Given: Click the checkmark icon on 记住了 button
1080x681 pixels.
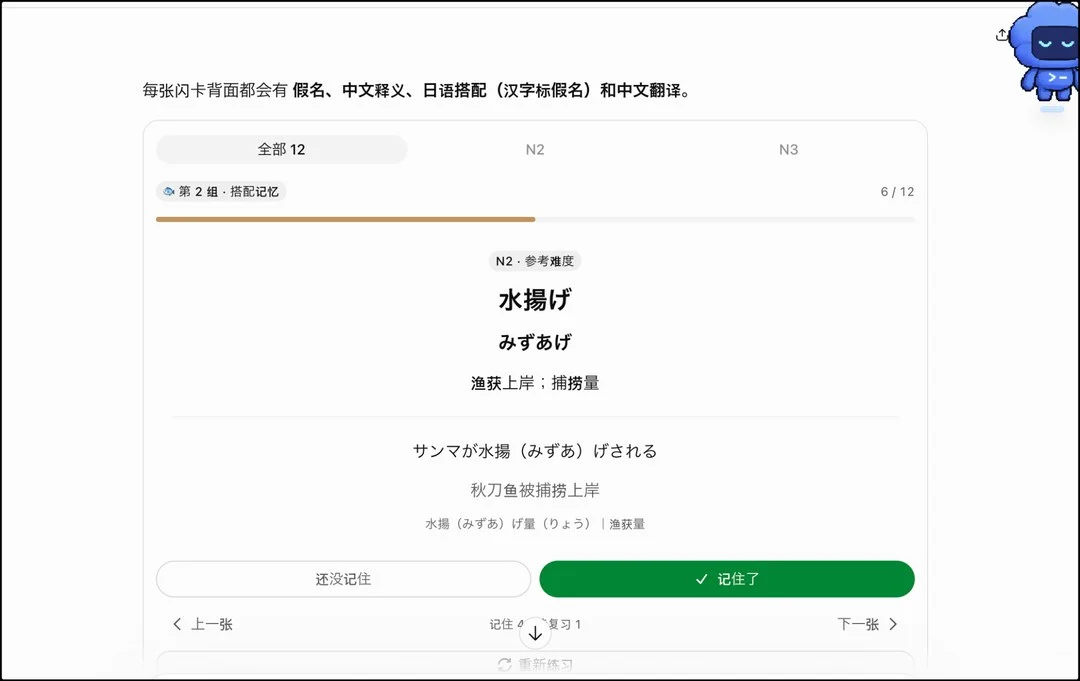Looking at the screenshot, I should point(701,579).
